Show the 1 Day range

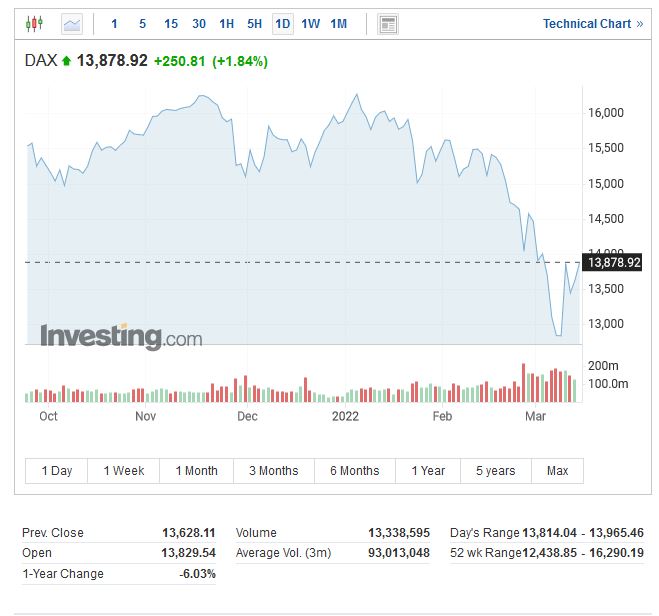pyautogui.click(x=57, y=471)
